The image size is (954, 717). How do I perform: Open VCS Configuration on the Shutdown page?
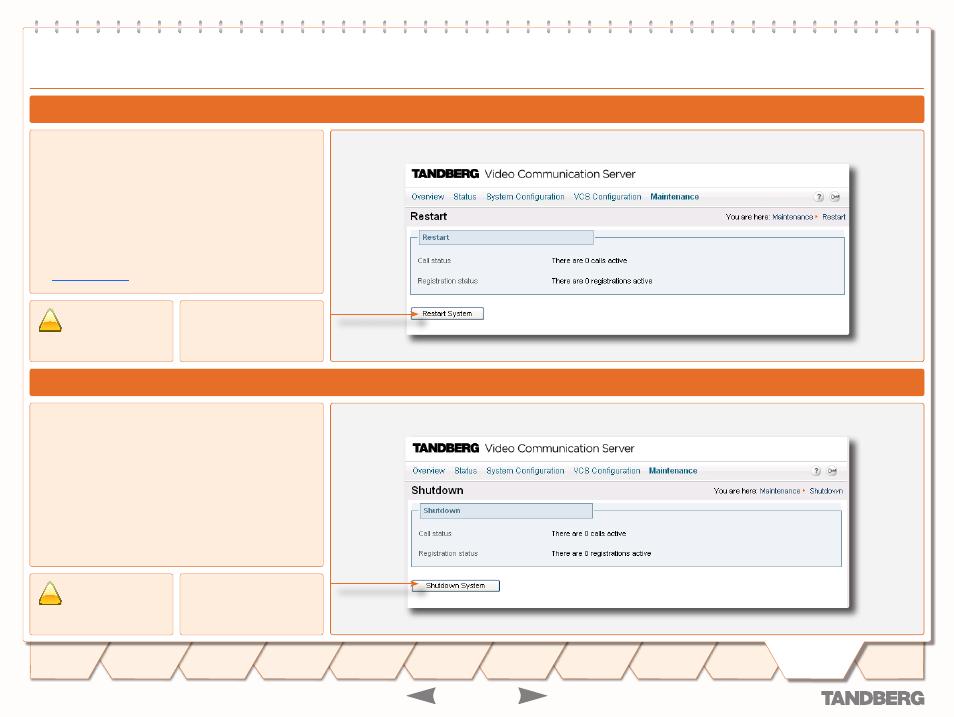[607, 470]
